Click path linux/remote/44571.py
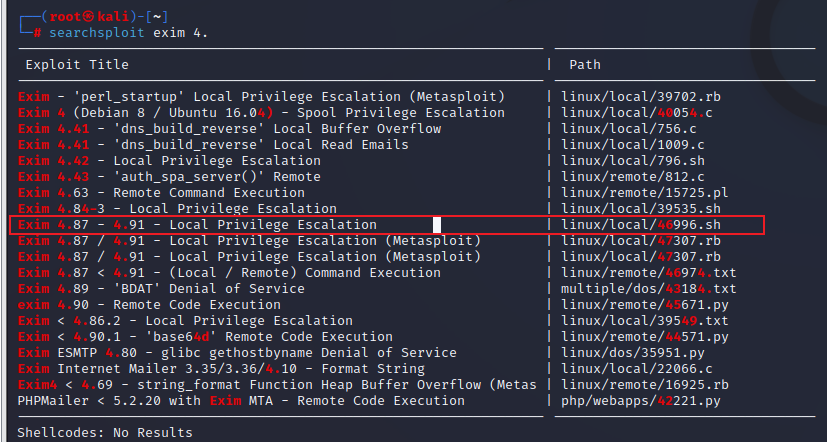The height and width of the screenshot is (442, 827). point(645,337)
